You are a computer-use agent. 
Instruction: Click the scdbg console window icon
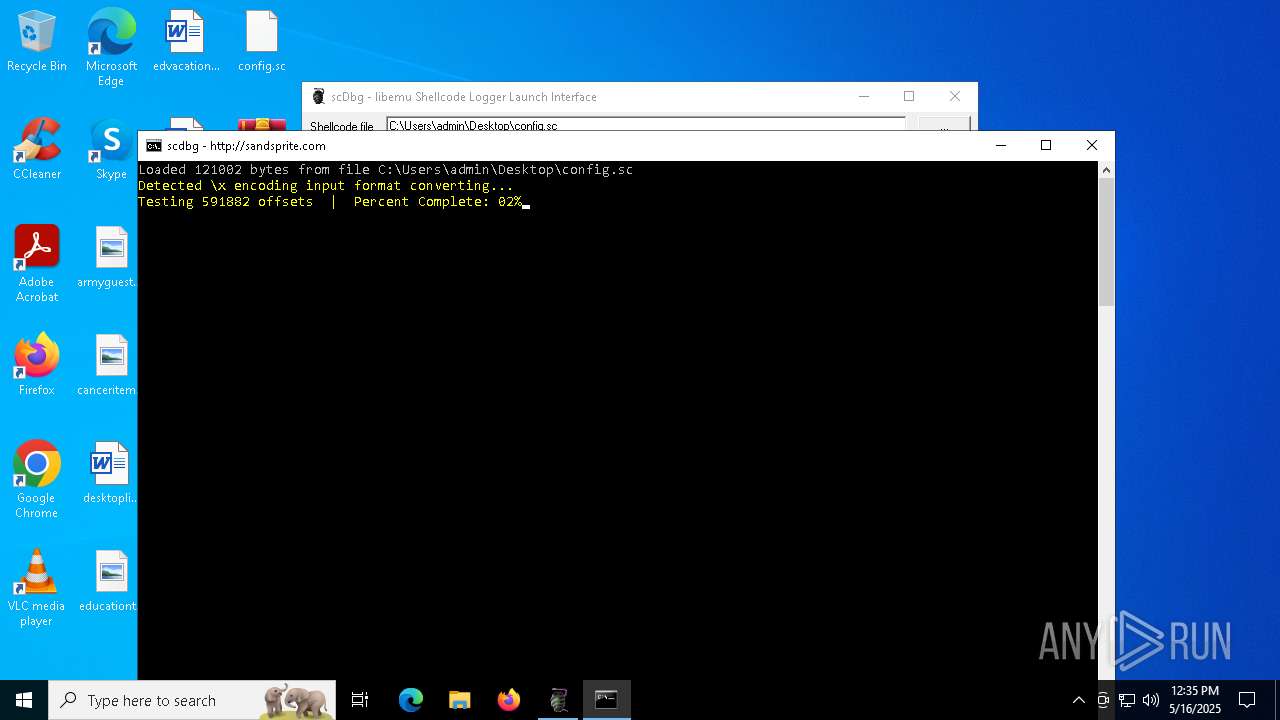[154, 146]
